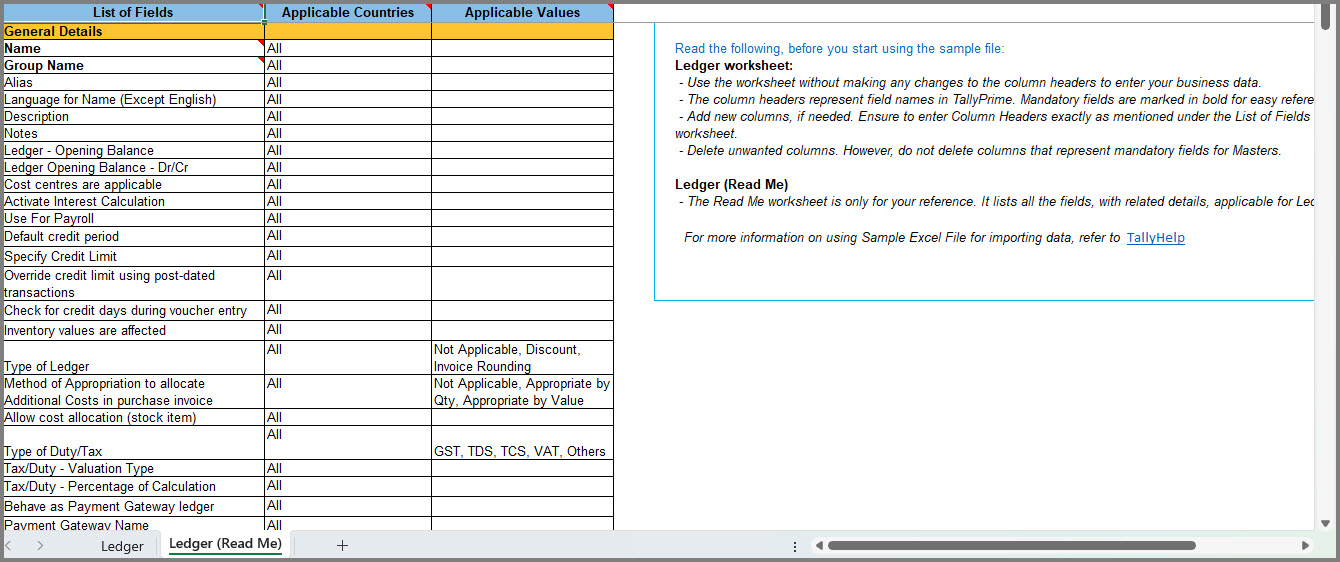Screen dimensions: 1340x562
Task: Select the Applicable Countries header cell
Action: pyautogui.click(x=348, y=13)
